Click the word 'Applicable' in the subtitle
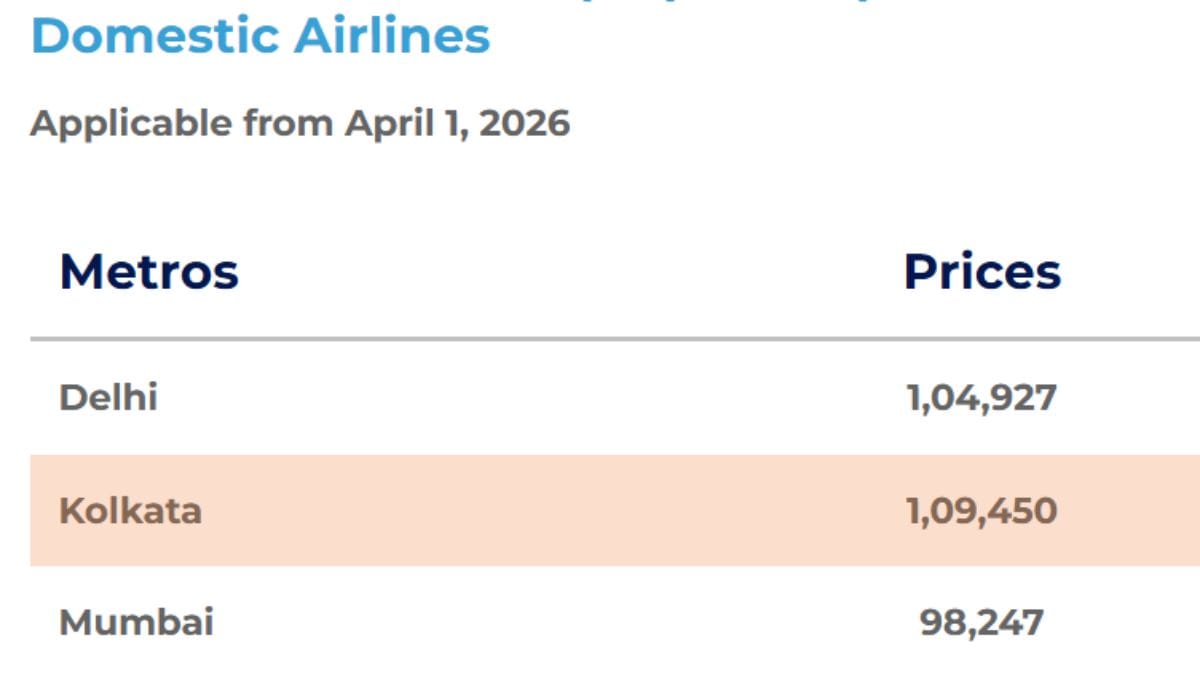Viewport: 1200px width, 675px height. (131, 124)
